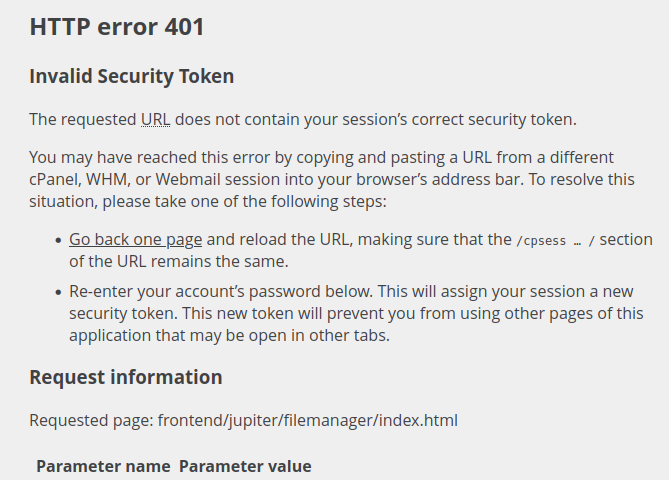
Task: Click the "Parameter value" column header
Action: click(x=245, y=466)
